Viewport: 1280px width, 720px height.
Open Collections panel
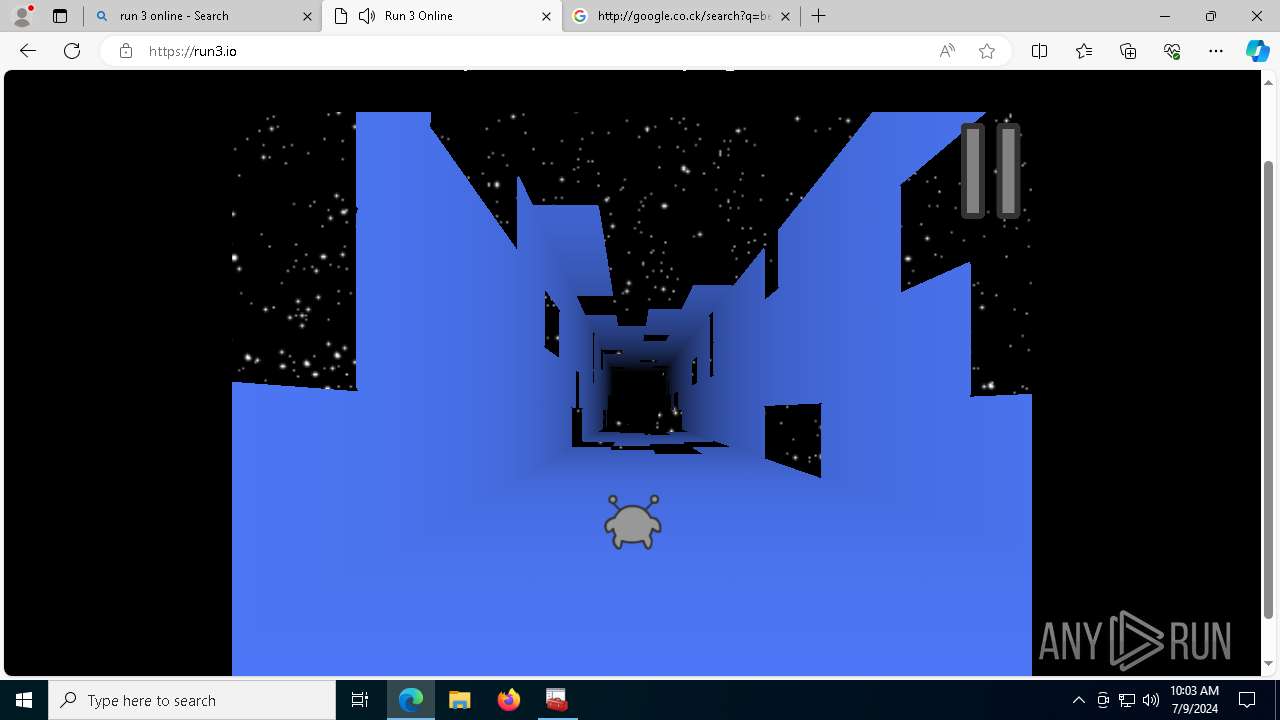click(x=1128, y=51)
